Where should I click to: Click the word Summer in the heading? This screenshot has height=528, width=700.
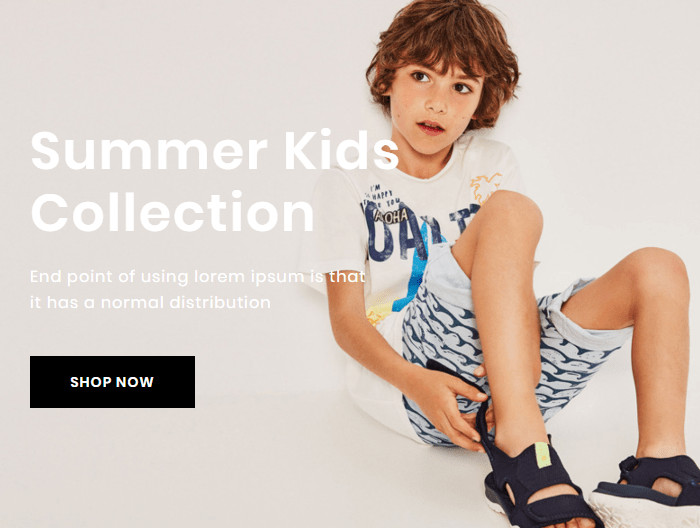[149, 152]
